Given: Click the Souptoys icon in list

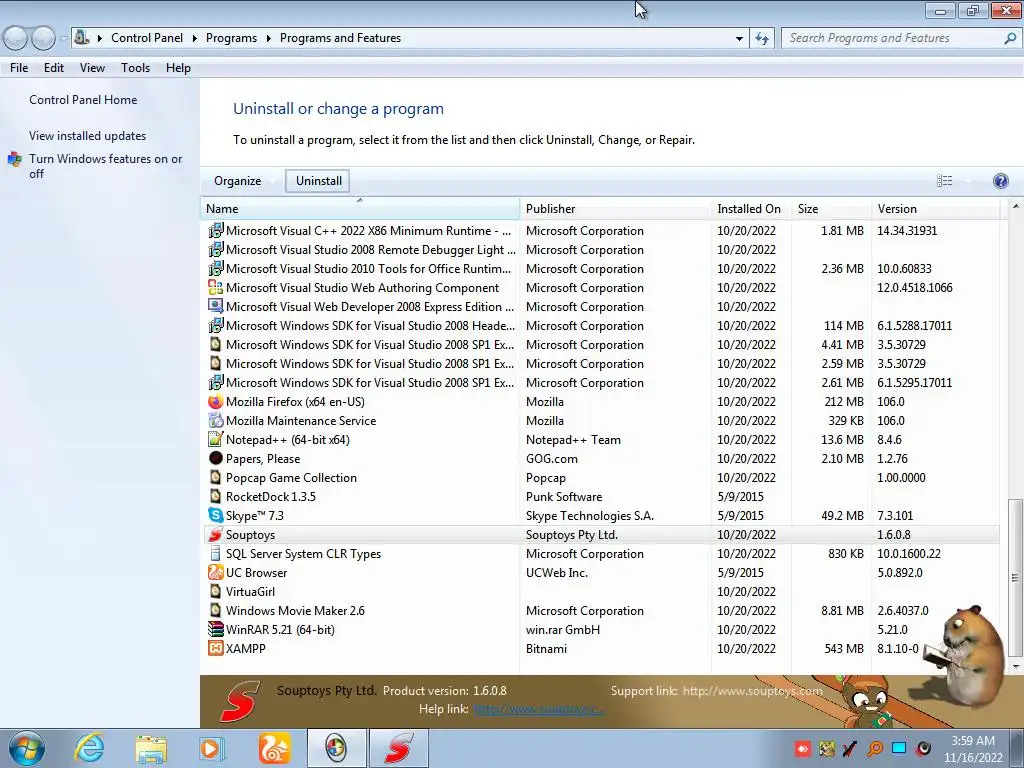Looking at the screenshot, I should tap(215, 534).
